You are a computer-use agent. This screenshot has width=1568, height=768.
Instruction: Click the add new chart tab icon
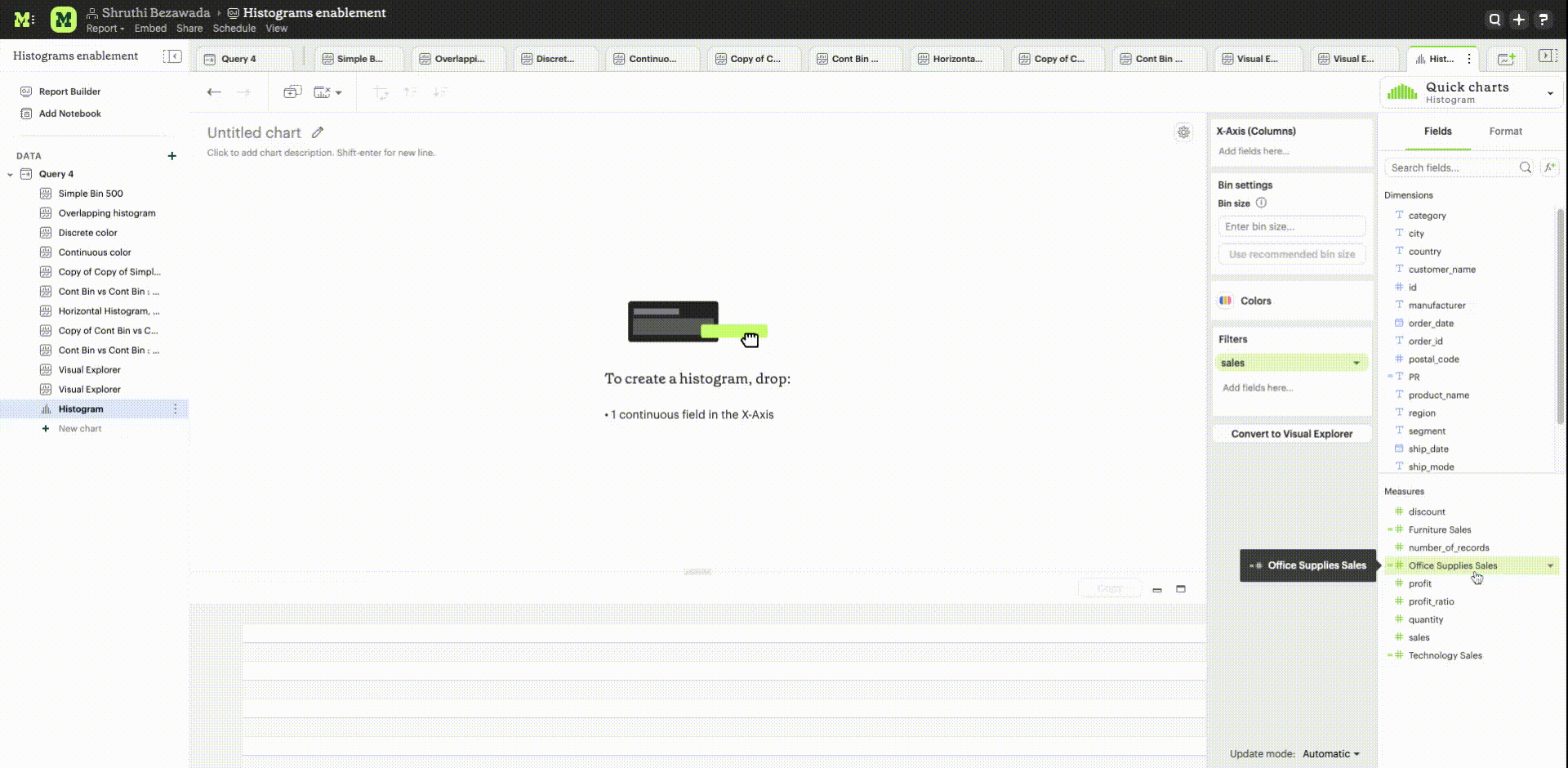tap(1506, 59)
